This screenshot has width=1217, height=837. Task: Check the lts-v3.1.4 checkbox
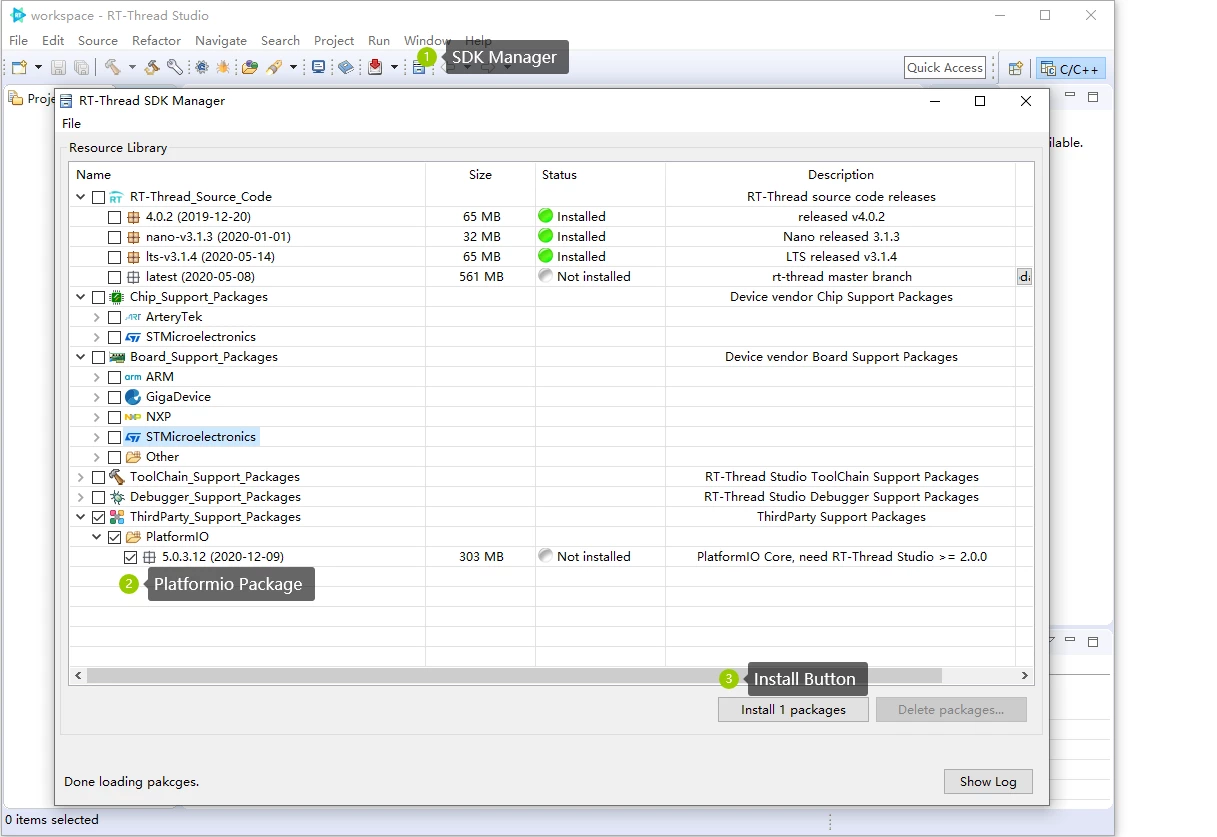(x=114, y=257)
